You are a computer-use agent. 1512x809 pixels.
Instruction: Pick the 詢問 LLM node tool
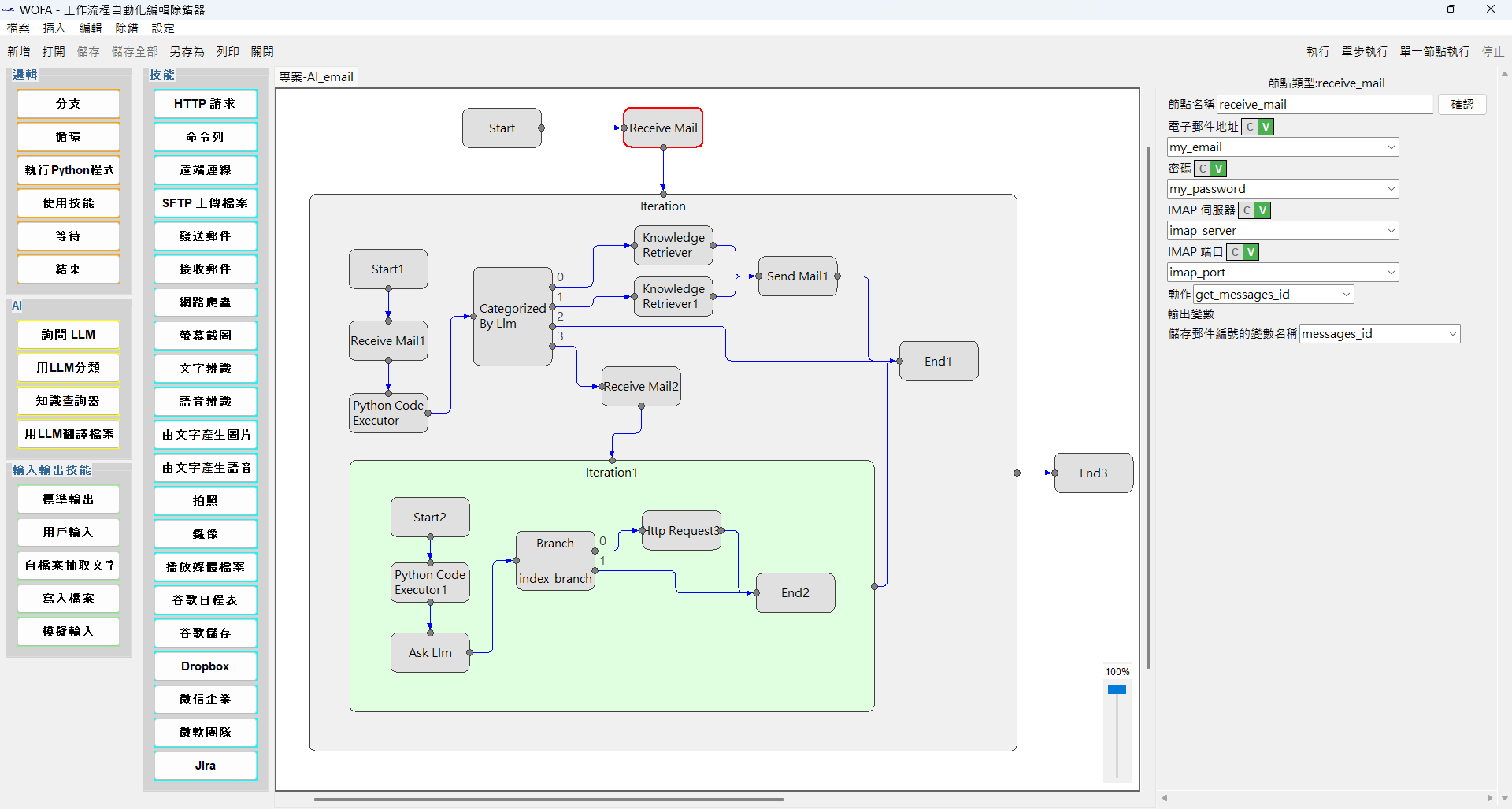68,334
